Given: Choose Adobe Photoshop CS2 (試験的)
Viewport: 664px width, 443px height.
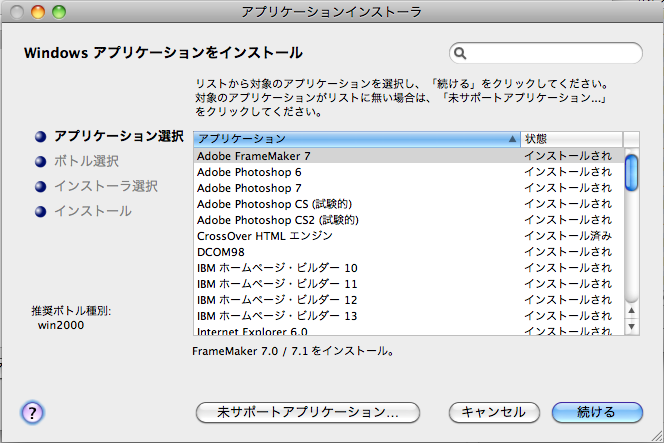Looking at the screenshot, I should 408,220.
